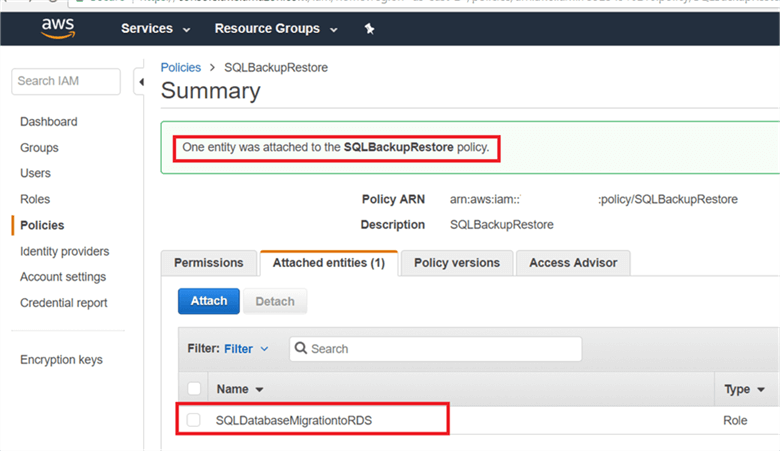
Task: Click the blue Attach button
Action: (x=209, y=301)
